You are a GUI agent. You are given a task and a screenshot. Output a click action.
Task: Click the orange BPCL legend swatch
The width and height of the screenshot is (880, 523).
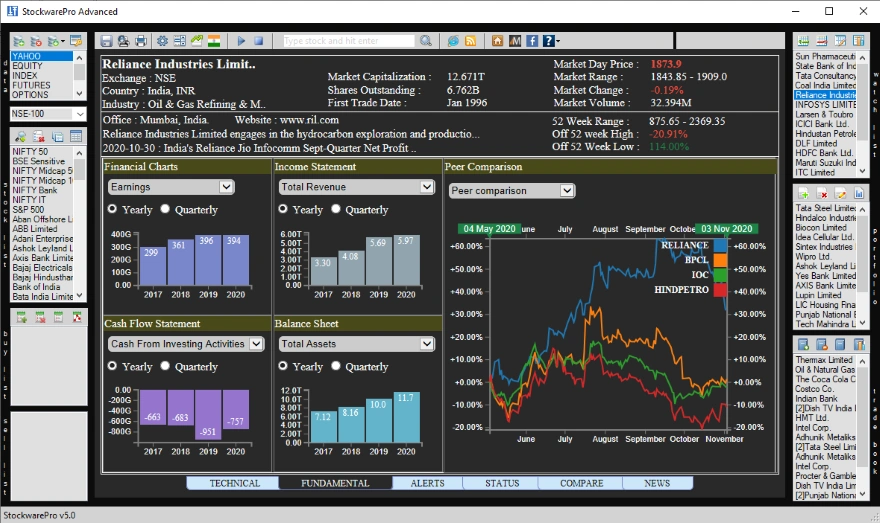click(x=720, y=260)
